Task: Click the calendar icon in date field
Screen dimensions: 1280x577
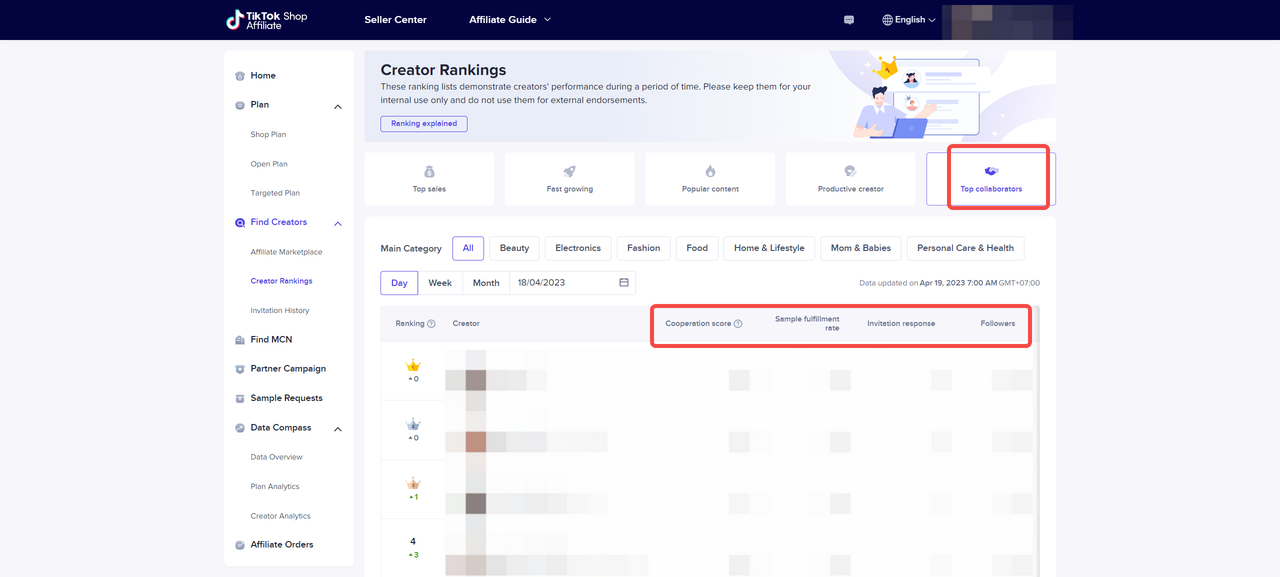Action: 624,283
